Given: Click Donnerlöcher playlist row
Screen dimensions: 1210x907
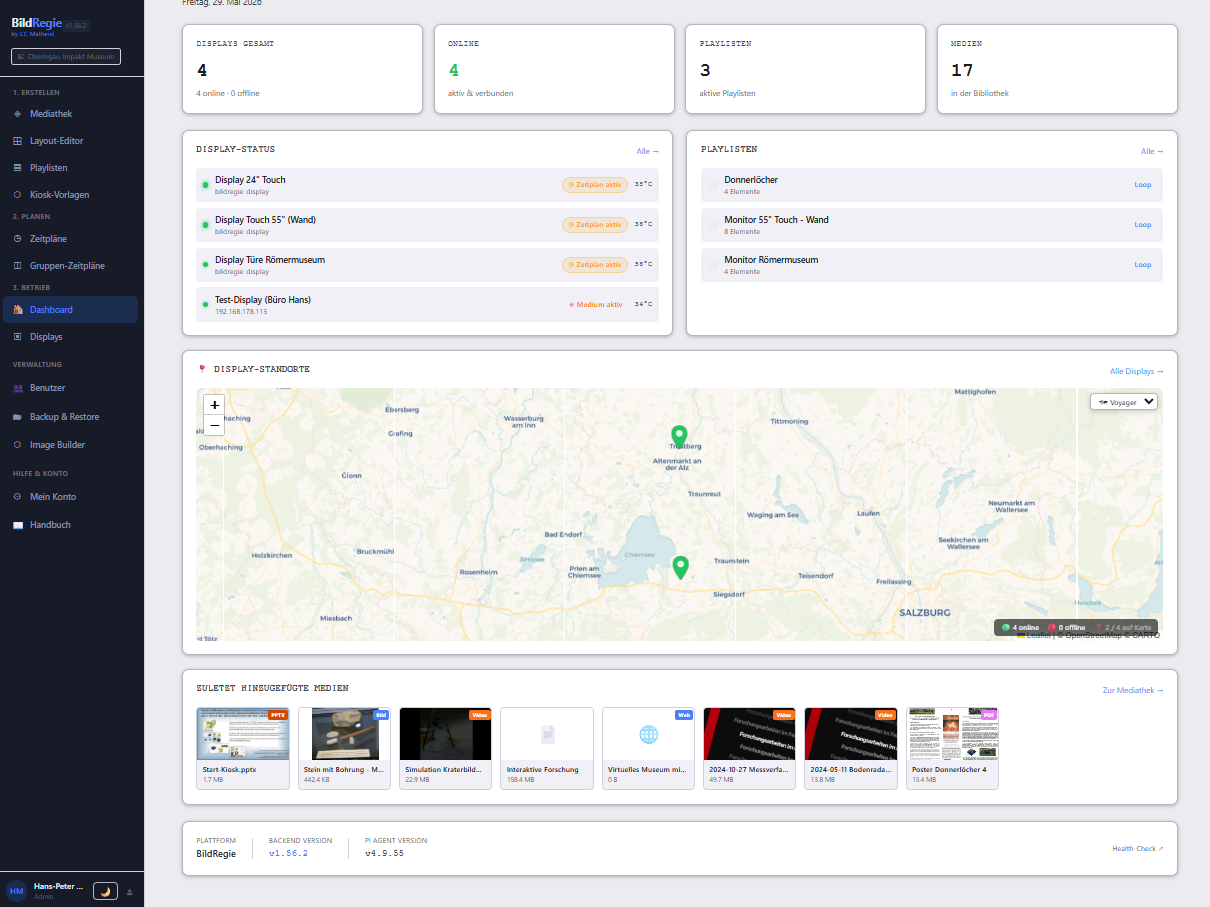Looking at the screenshot, I should point(932,185).
